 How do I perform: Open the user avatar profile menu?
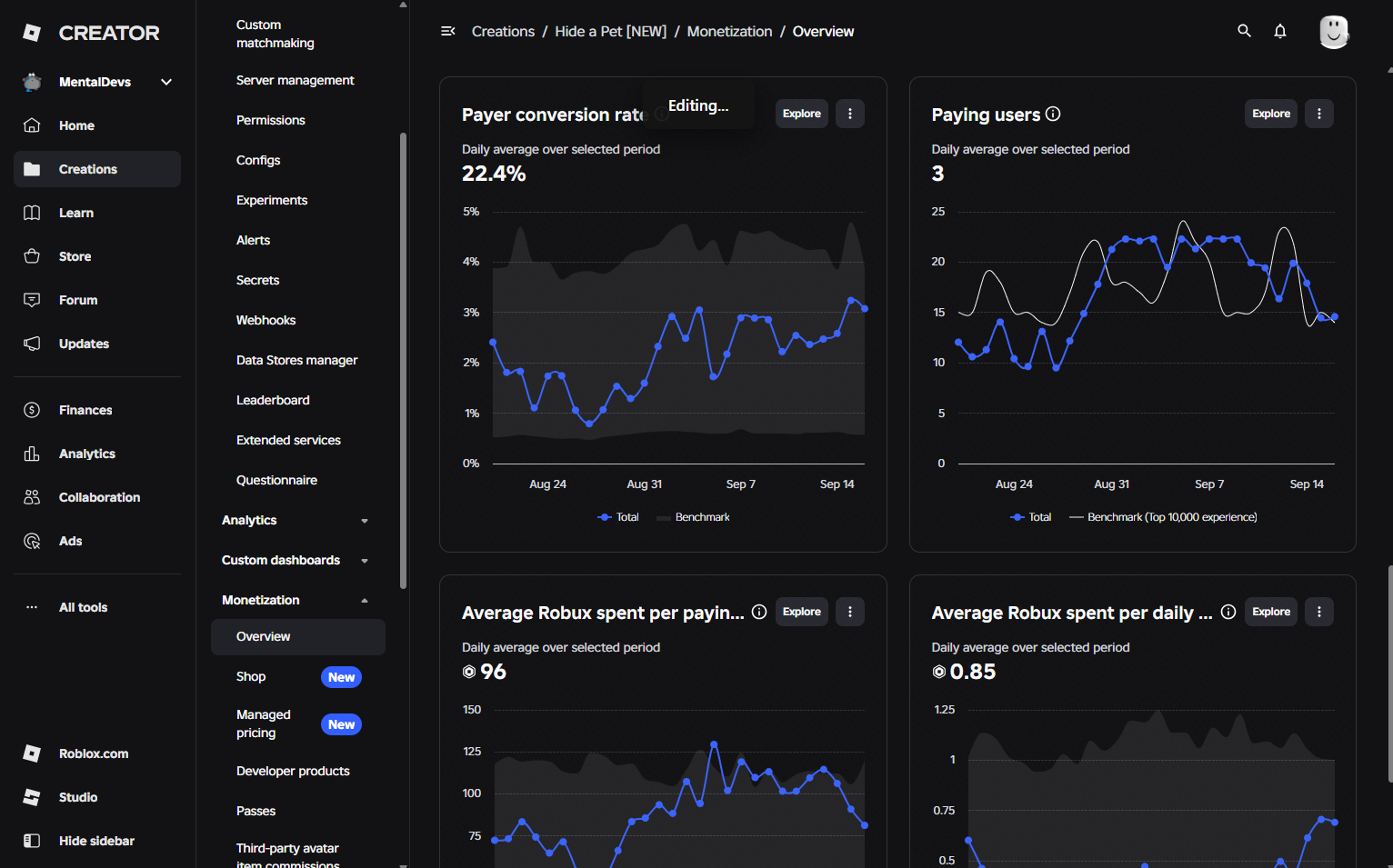[x=1334, y=32]
